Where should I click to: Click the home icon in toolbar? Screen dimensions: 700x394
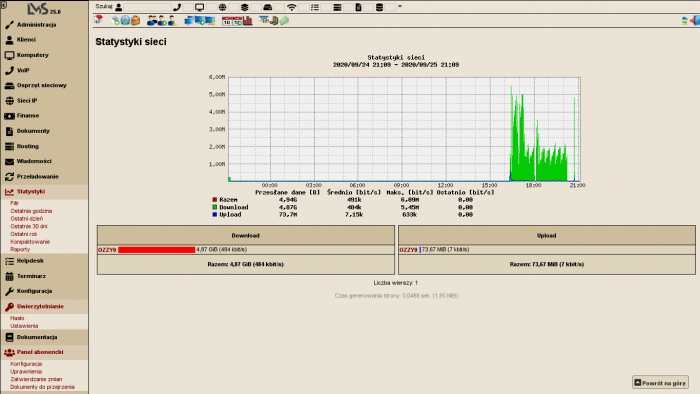pyautogui.click(x=98, y=20)
